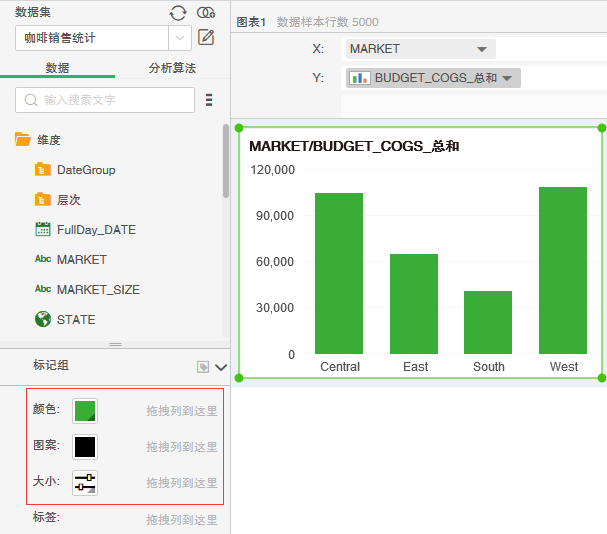Screen dimensions: 607x534
Task: Open the three-dot options next to search
Action: [x=209, y=100]
